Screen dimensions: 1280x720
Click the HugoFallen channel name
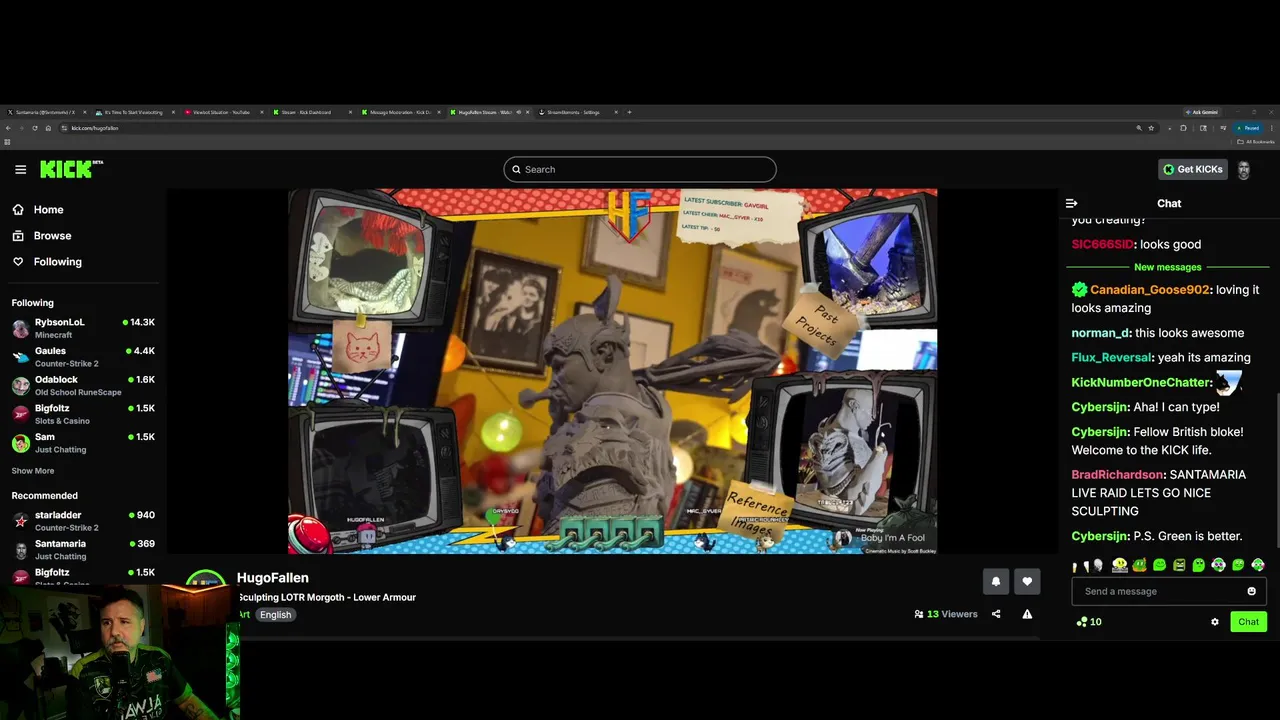coord(273,578)
